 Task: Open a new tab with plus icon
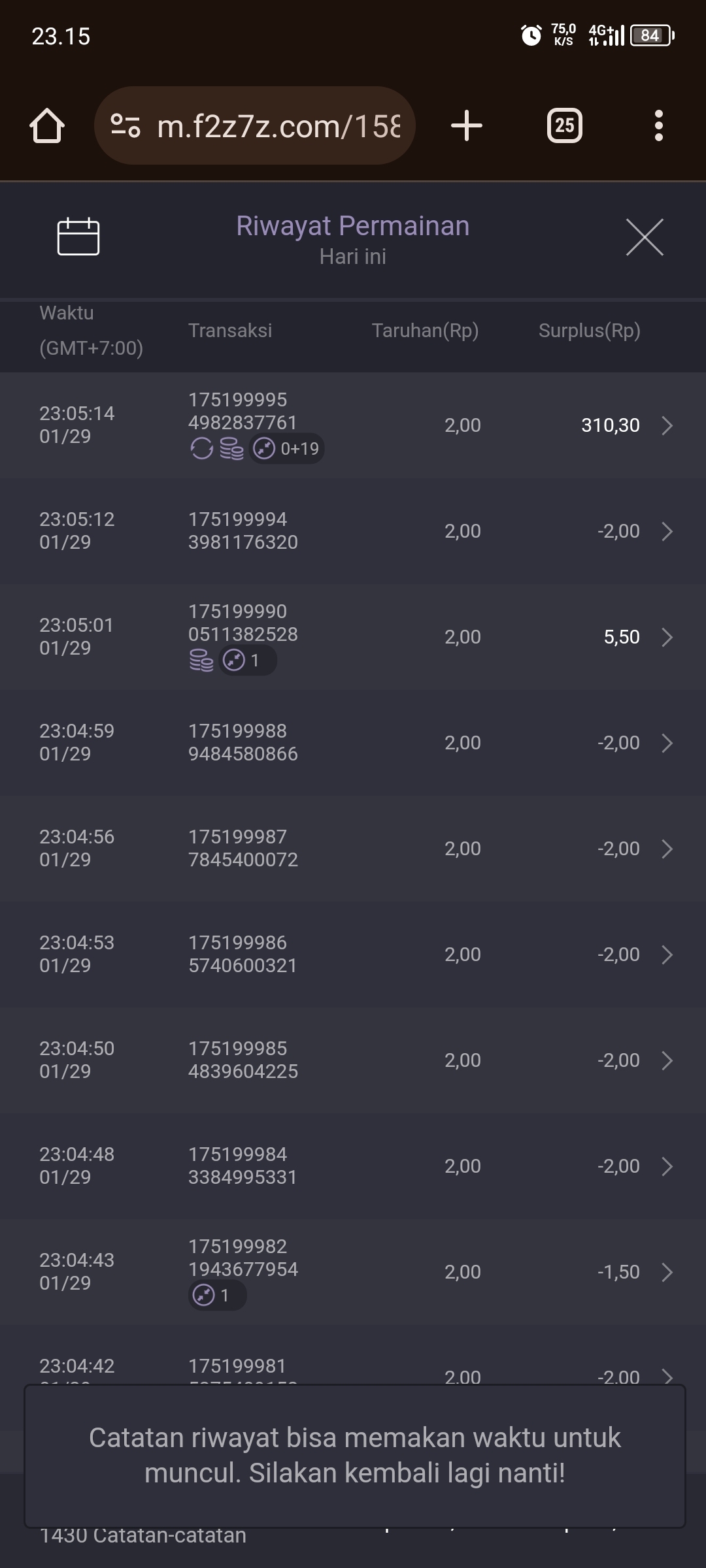point(467,125)
